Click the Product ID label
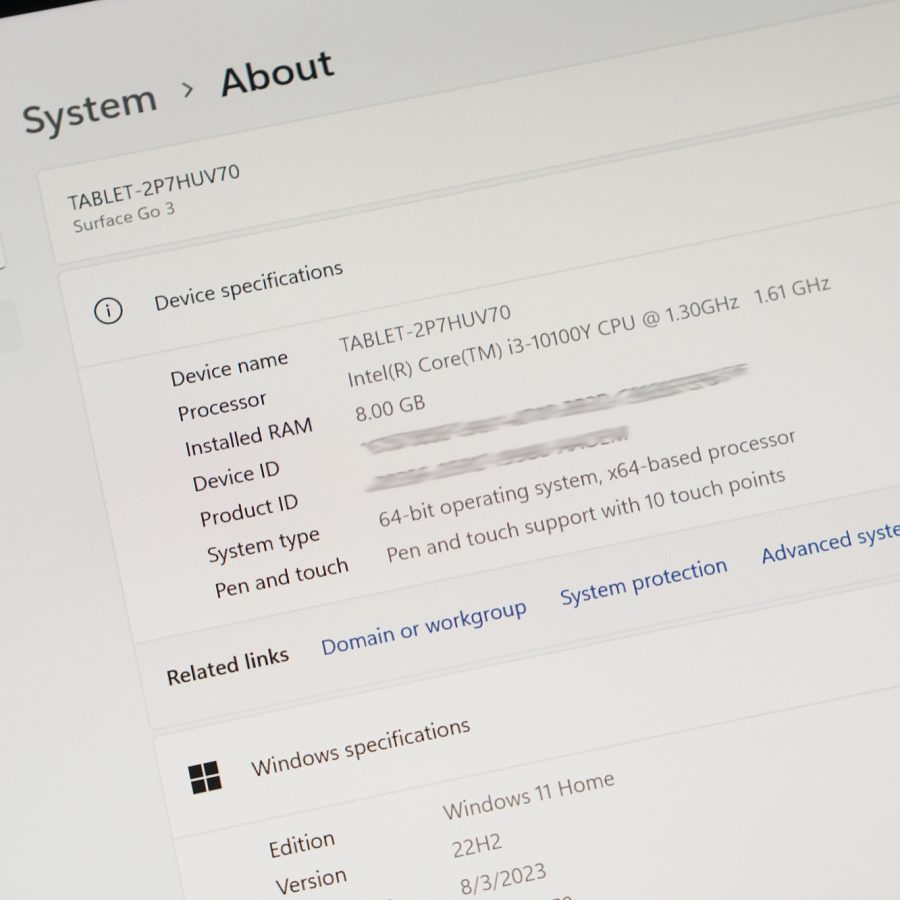 pos(249,510)
